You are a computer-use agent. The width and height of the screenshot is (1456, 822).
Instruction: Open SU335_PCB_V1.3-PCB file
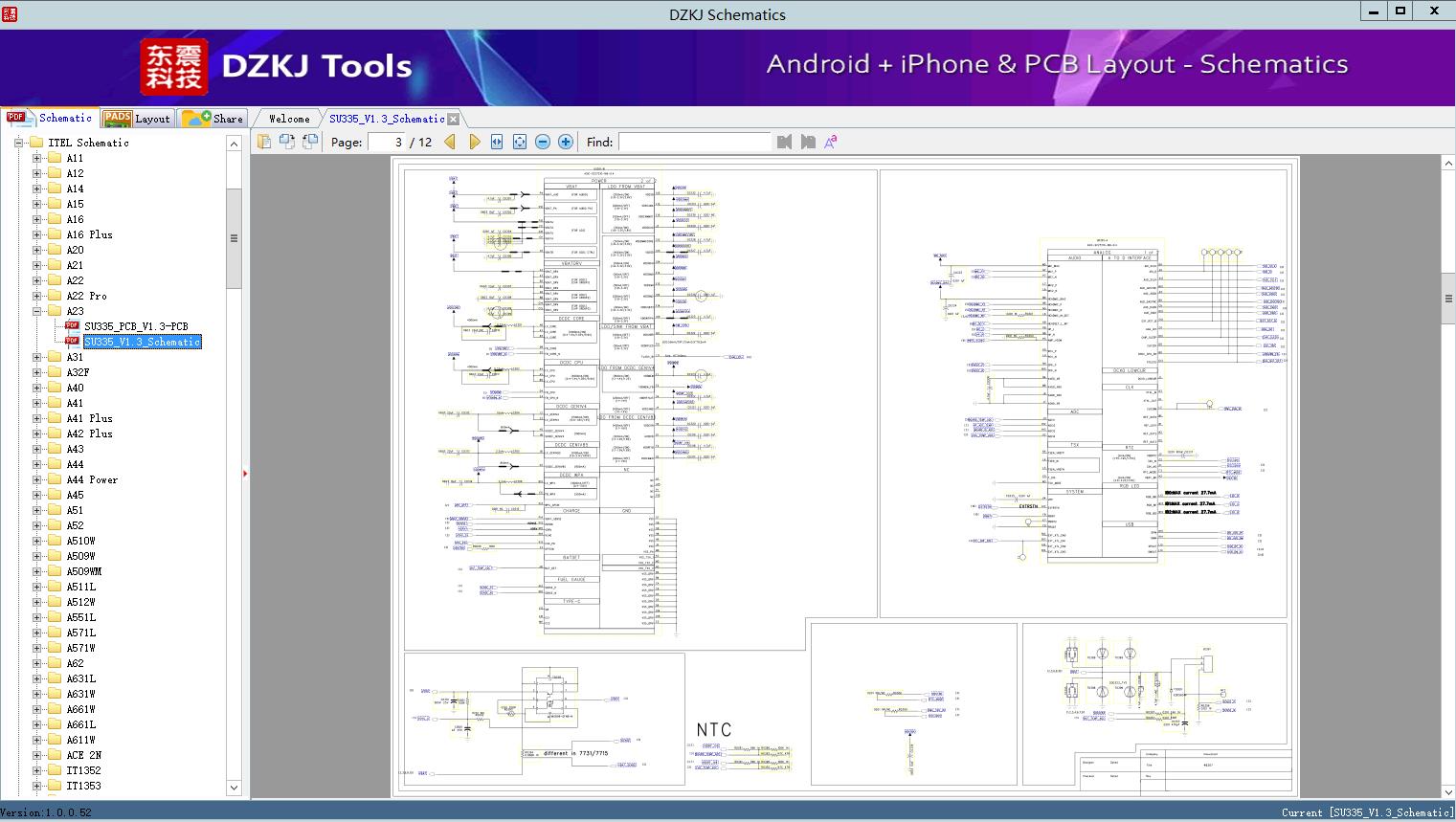pos(135,326)
